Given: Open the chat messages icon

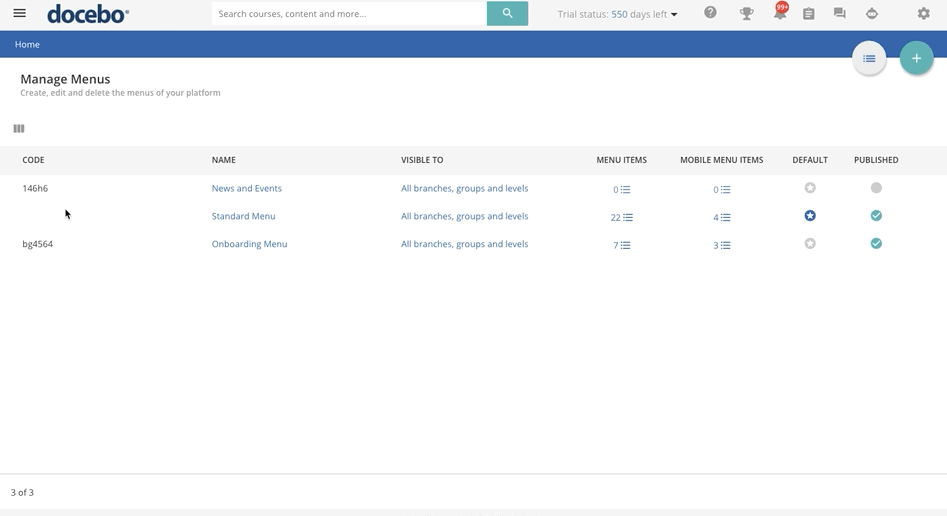Looking at the screenshot, I should [839, 13].
